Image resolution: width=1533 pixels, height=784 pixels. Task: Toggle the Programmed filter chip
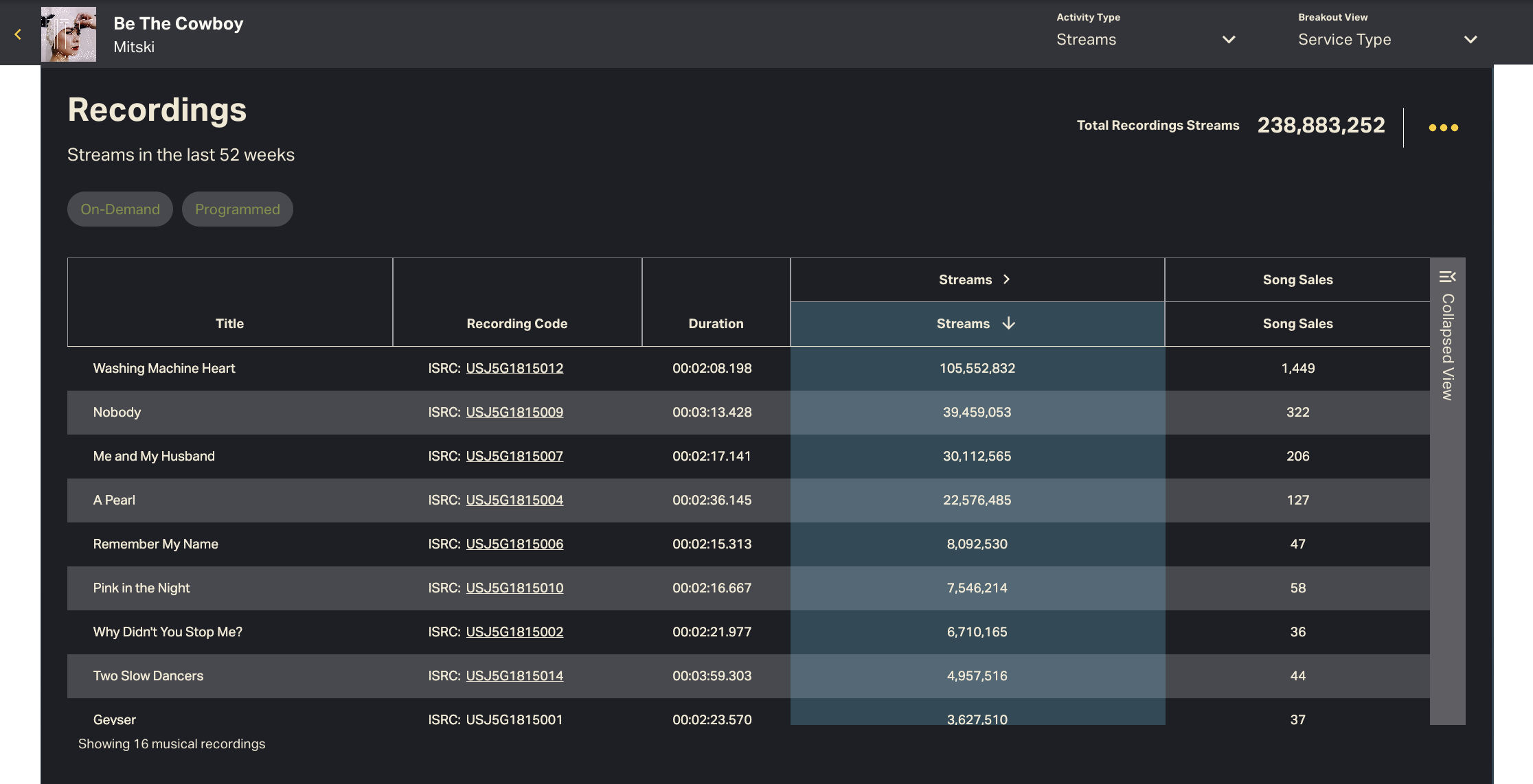238,209
